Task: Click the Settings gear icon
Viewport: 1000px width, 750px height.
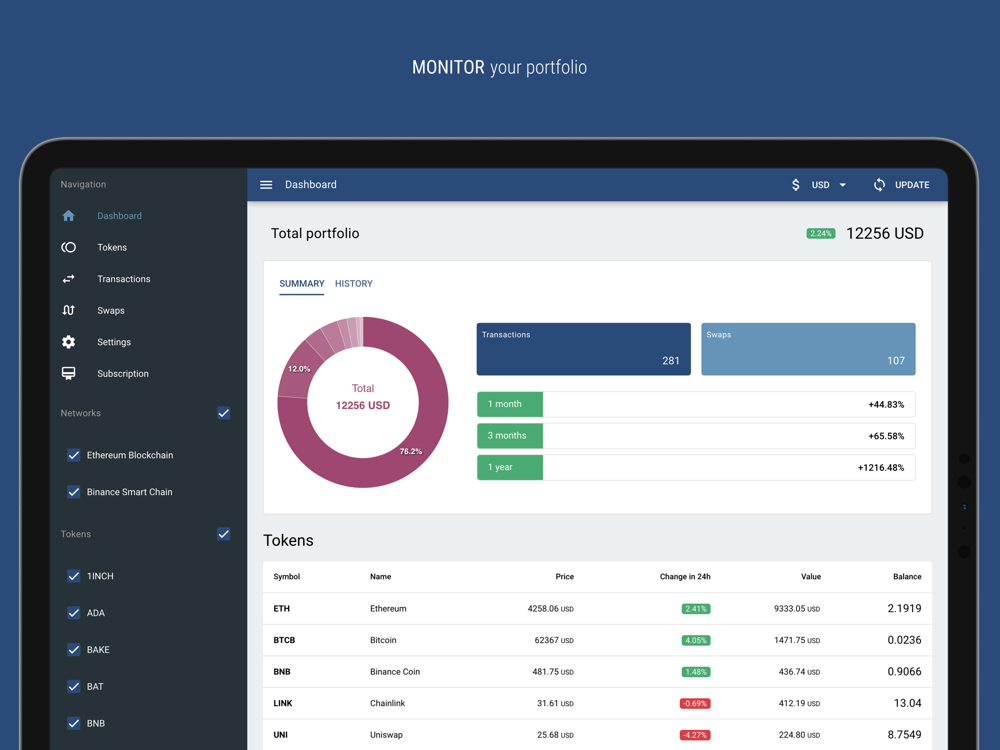Action: pyautogui.click(x=69, y=342)
